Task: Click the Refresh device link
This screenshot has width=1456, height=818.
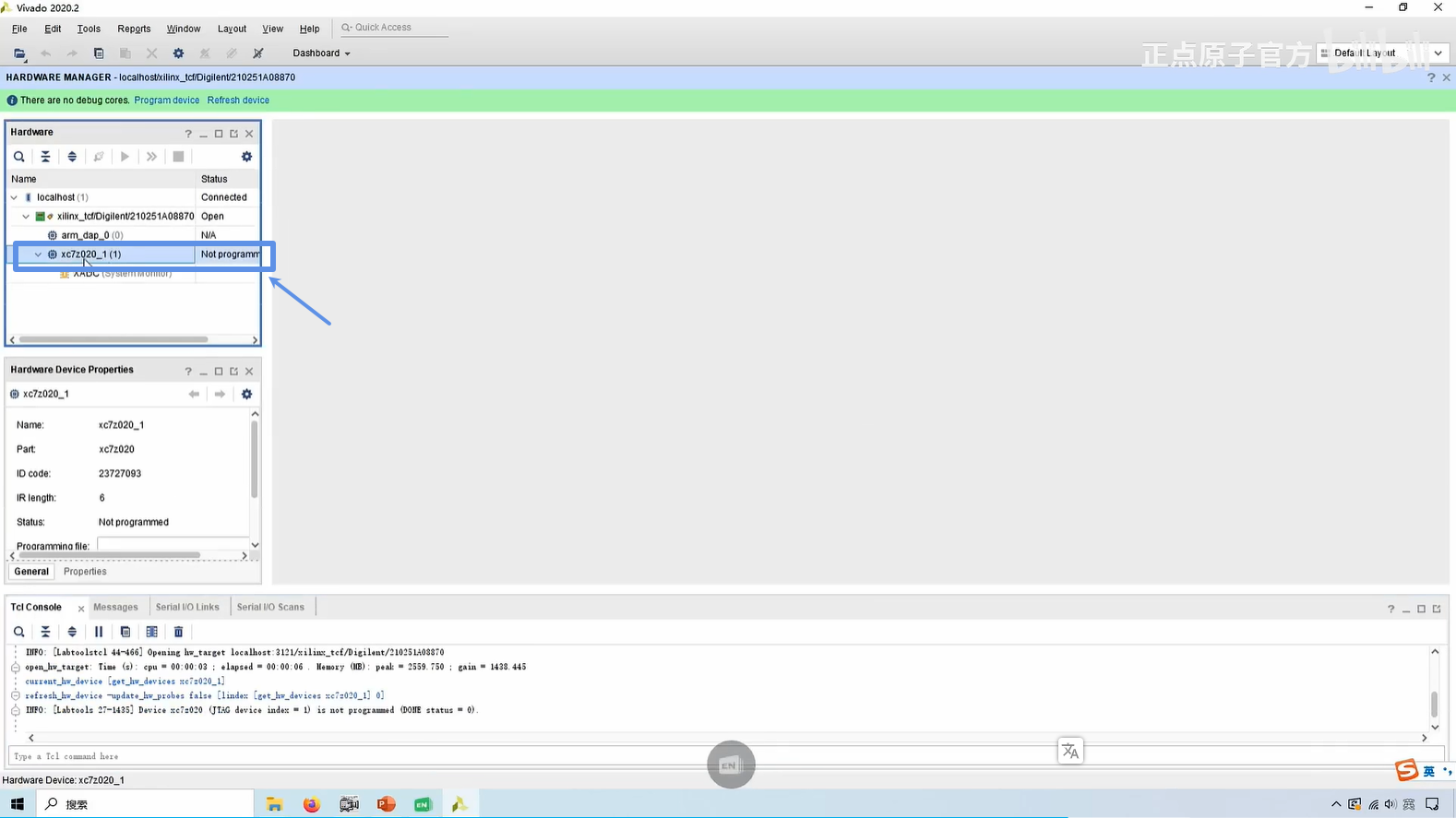Action: pyautogui.click(x=238, y=101)
